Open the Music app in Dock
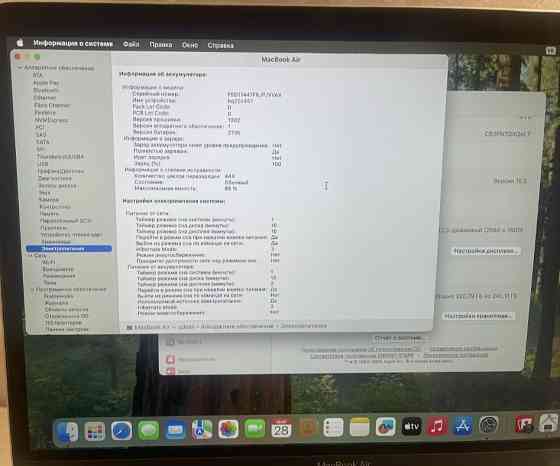 (x=437, y=426)
